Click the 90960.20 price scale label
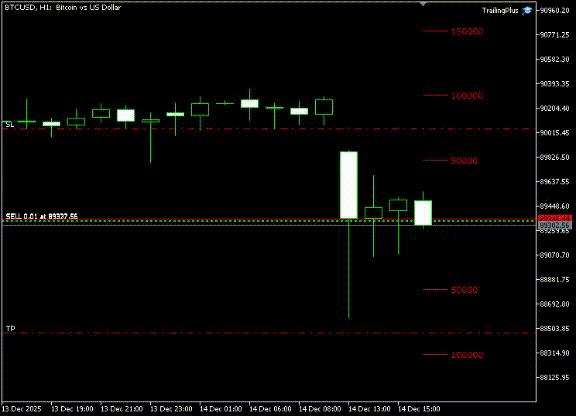Viewport: 576px width, 416px height. point(555,10)
